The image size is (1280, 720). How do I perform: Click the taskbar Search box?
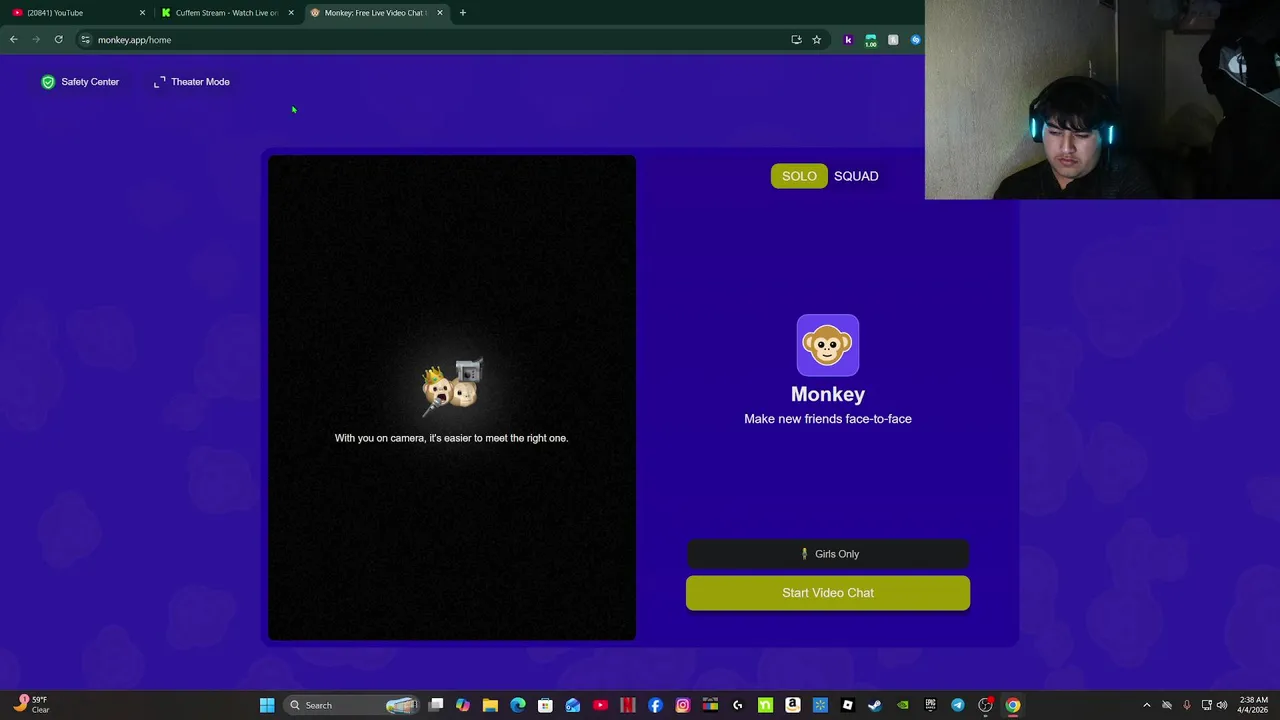coord(352,705)
